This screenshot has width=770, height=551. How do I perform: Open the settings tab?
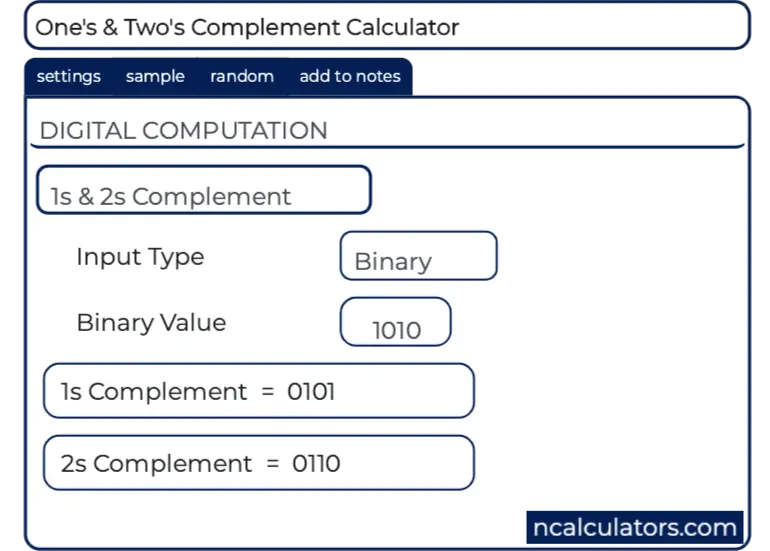tap(68, 77)
